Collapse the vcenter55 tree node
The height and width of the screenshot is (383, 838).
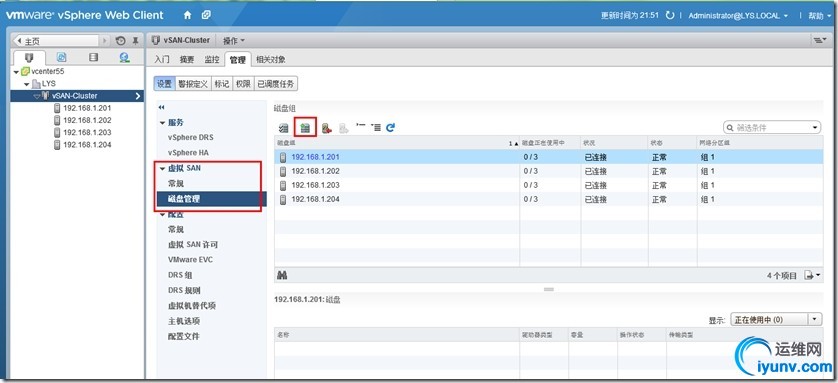tap(16, 72)
